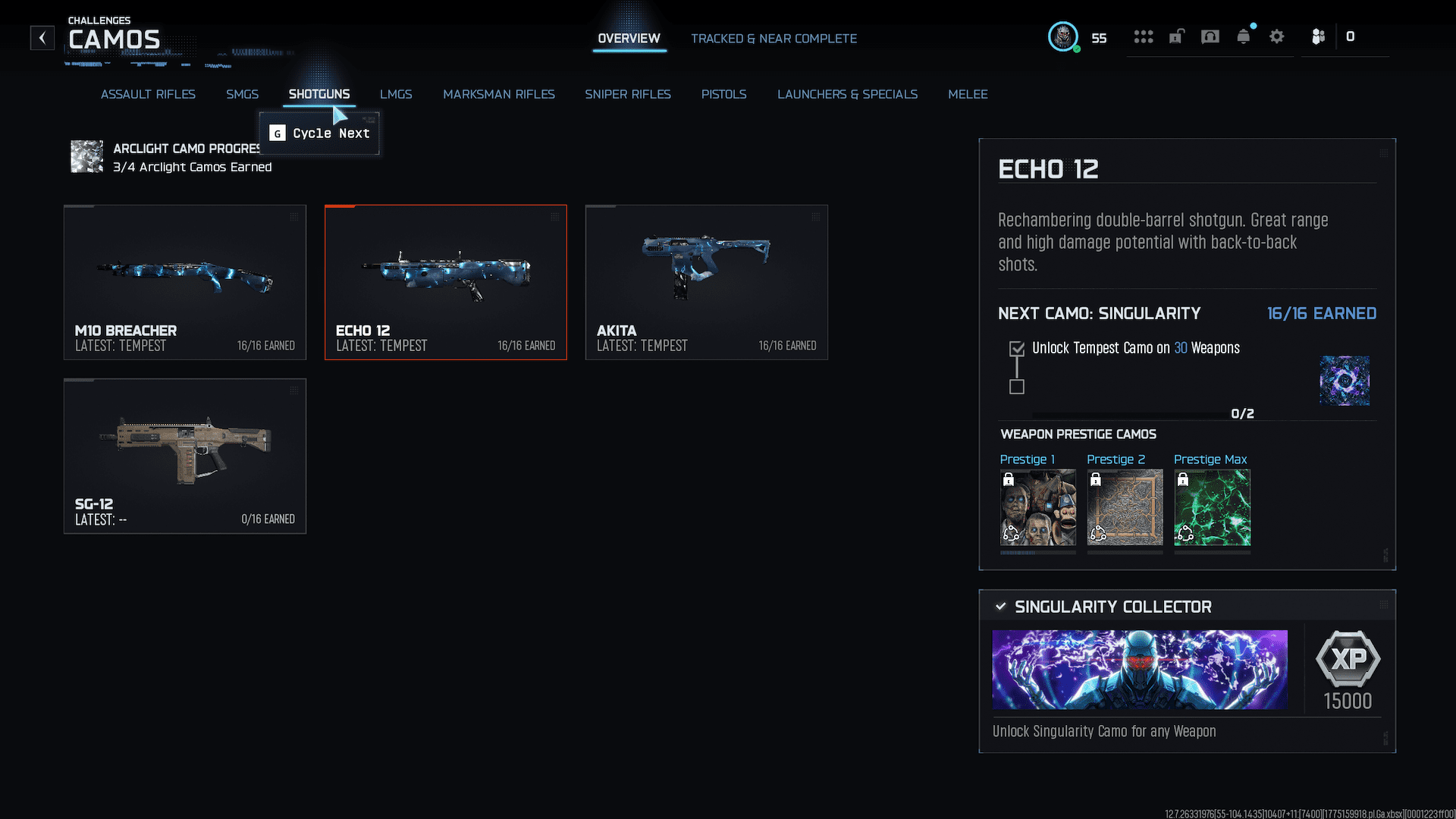The image size is (1456, 819).
Task: Click the unlocked padlock icon in top bar
Action: 1176,36
